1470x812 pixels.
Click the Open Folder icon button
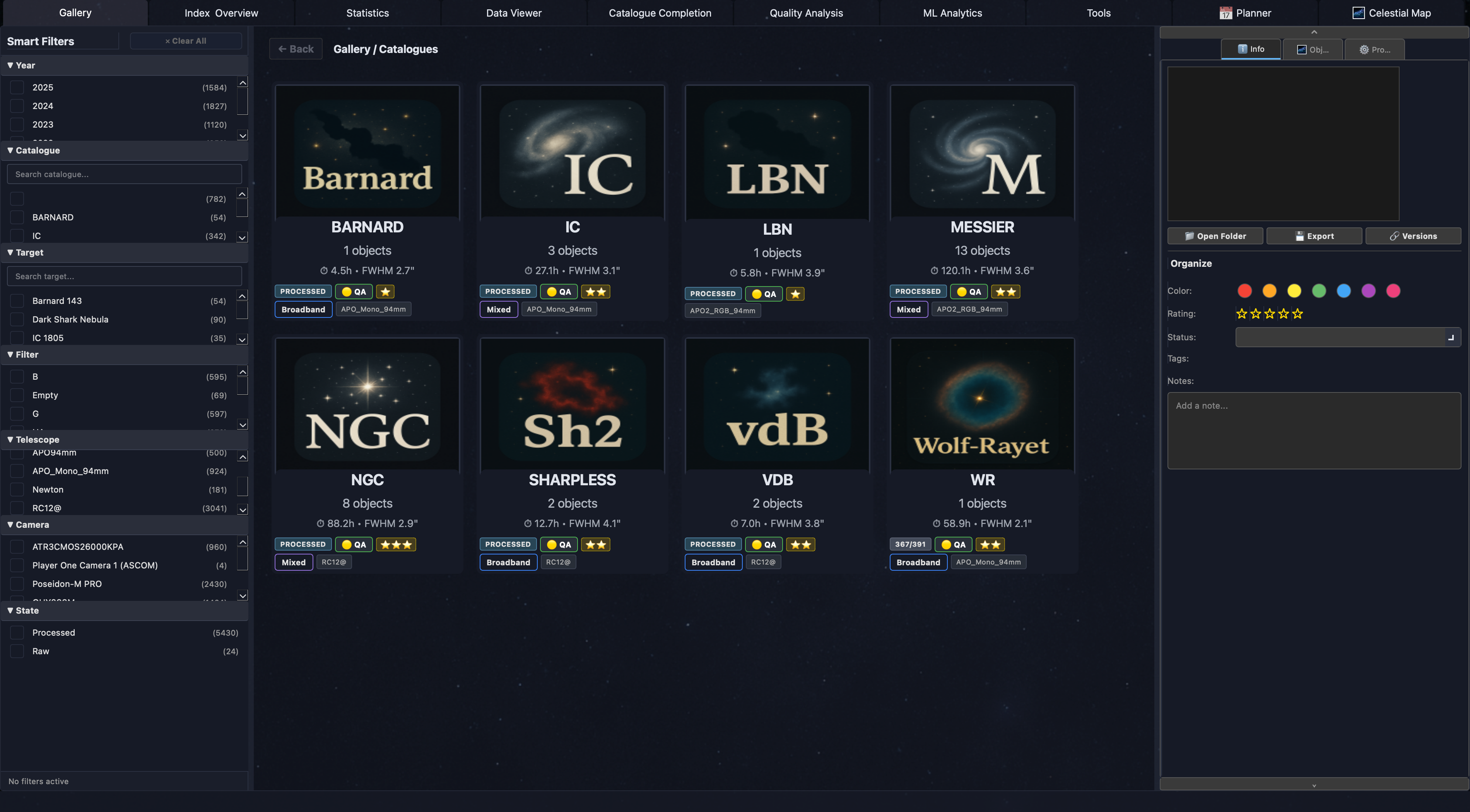(x=1215, y=236)
